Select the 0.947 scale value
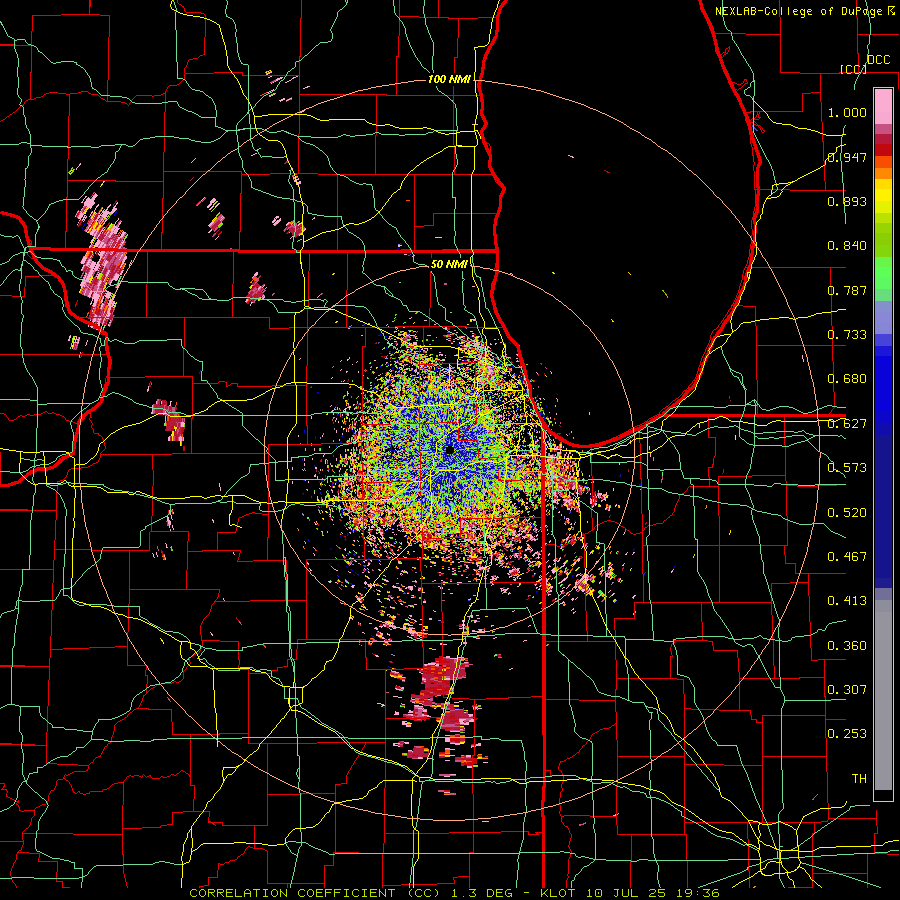The width and height of the screenshot is (900, 900). pos(847,157)
